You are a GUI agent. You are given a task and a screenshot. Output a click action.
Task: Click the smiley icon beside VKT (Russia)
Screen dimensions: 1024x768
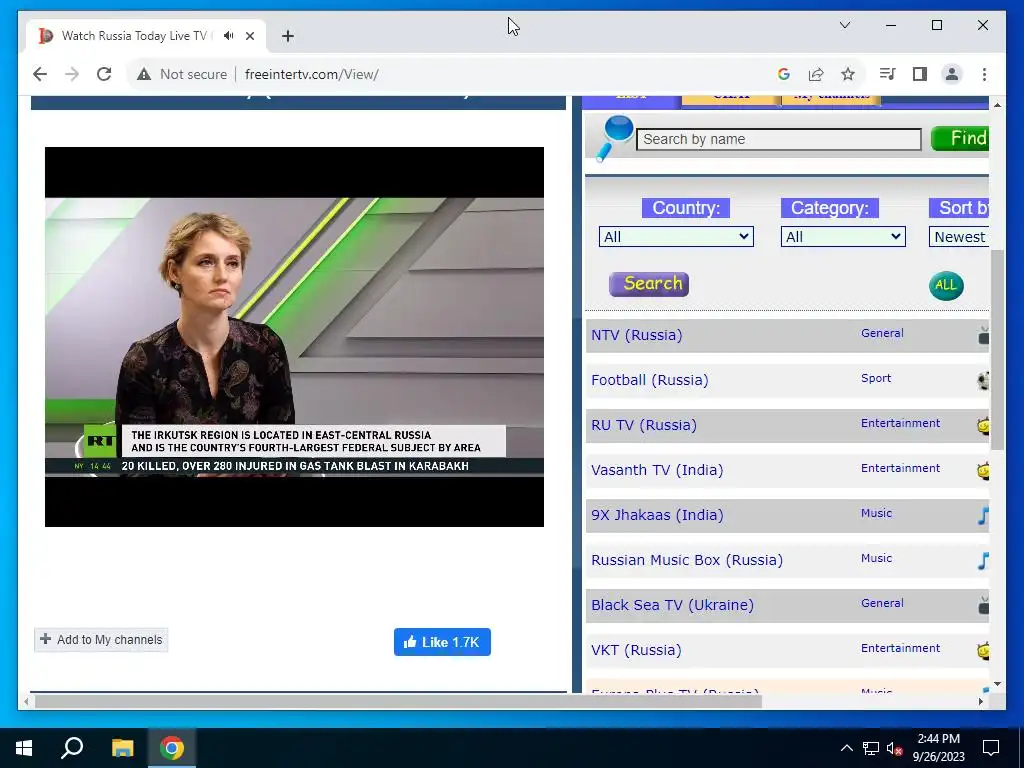[x=984, y=650]
